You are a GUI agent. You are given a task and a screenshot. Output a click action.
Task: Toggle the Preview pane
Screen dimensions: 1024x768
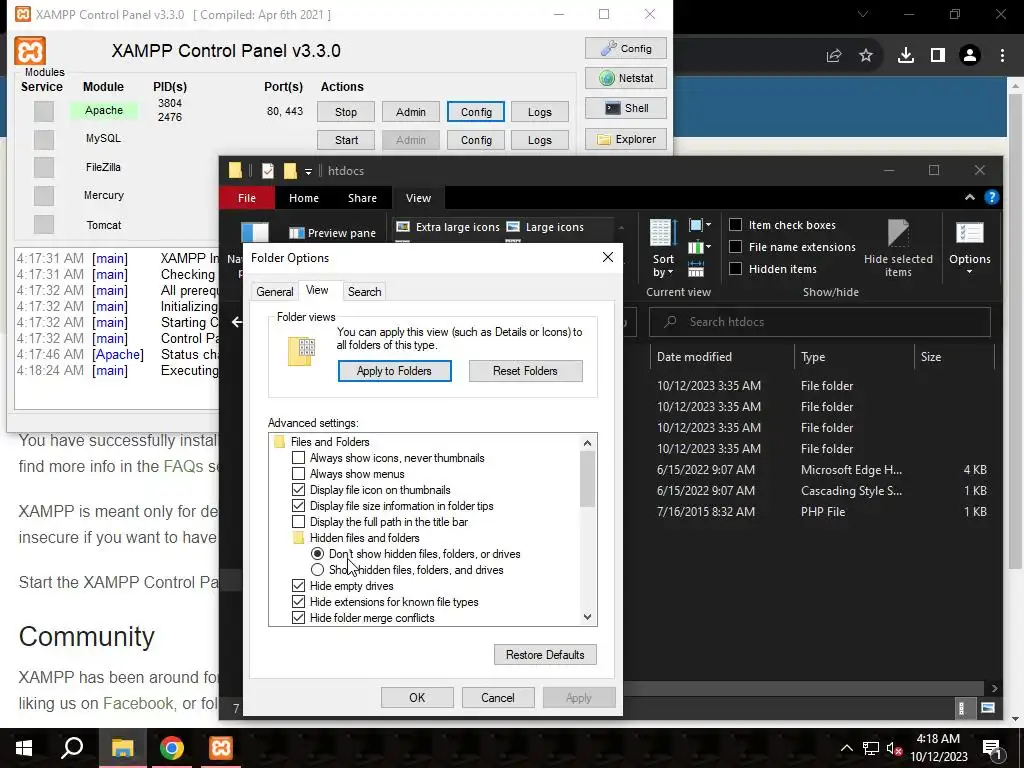click(332, 233)
